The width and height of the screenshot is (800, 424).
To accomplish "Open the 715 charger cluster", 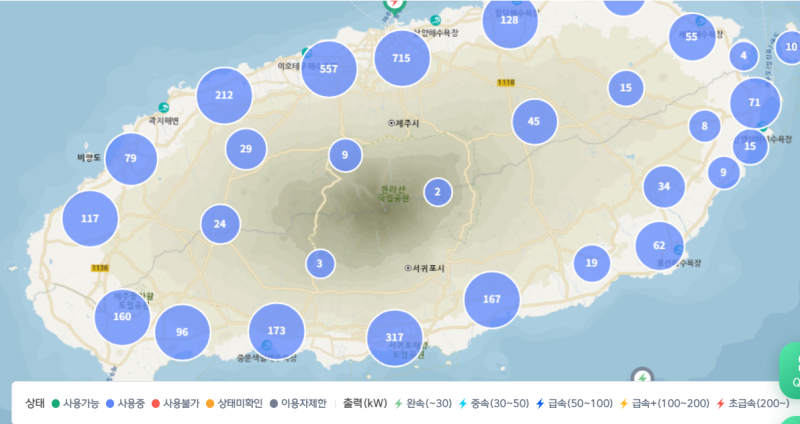I will tap(402, 58).
